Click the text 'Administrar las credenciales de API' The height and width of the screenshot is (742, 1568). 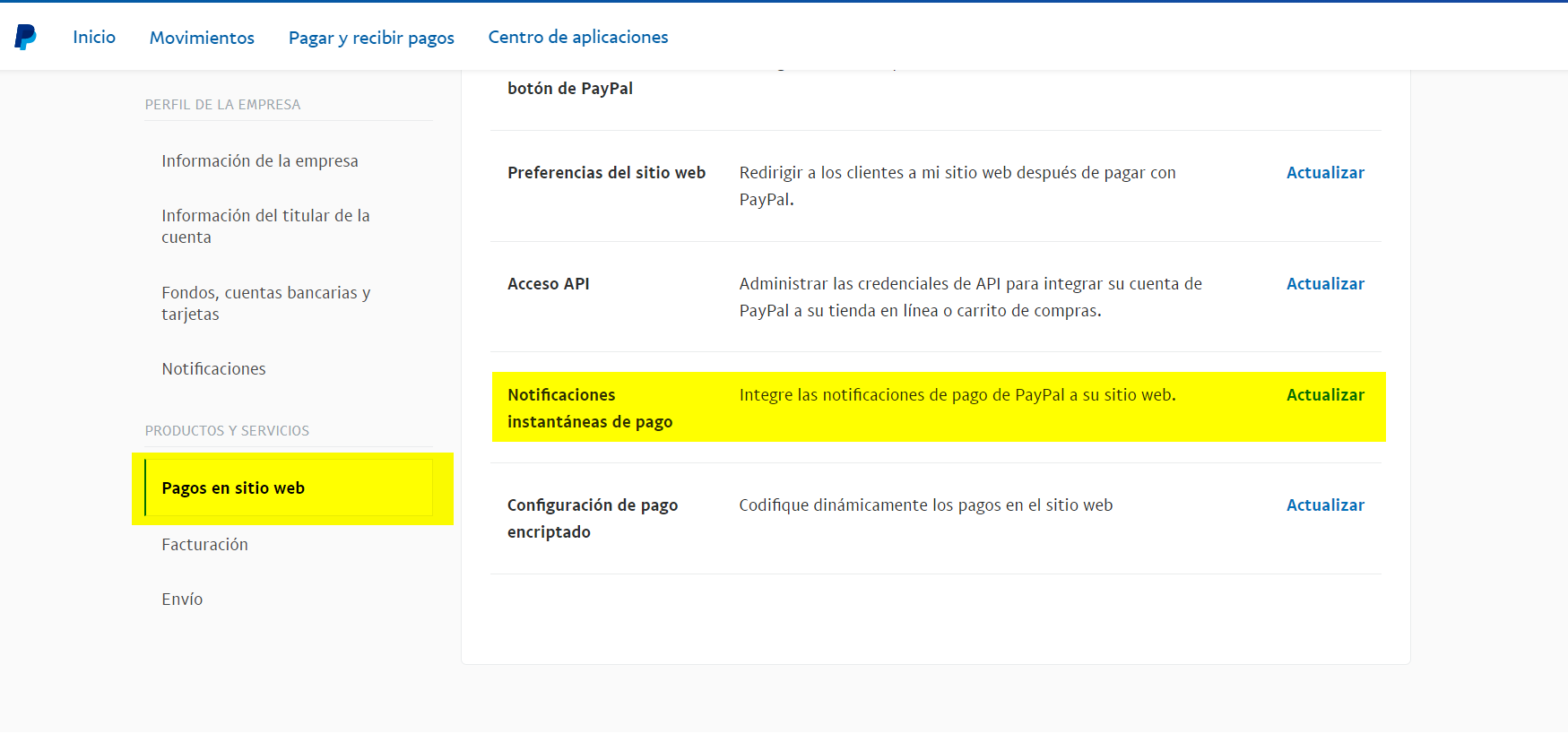coord(870,284)
